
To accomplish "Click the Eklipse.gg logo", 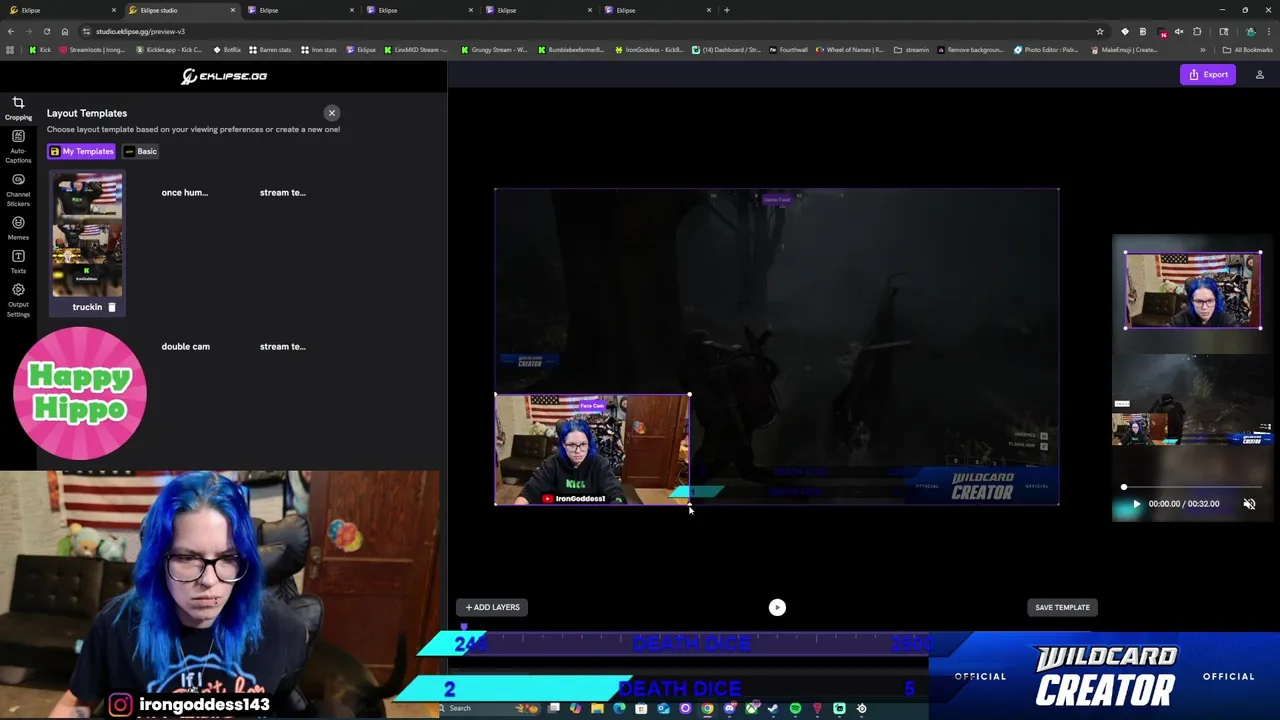I will click(224, 76).
